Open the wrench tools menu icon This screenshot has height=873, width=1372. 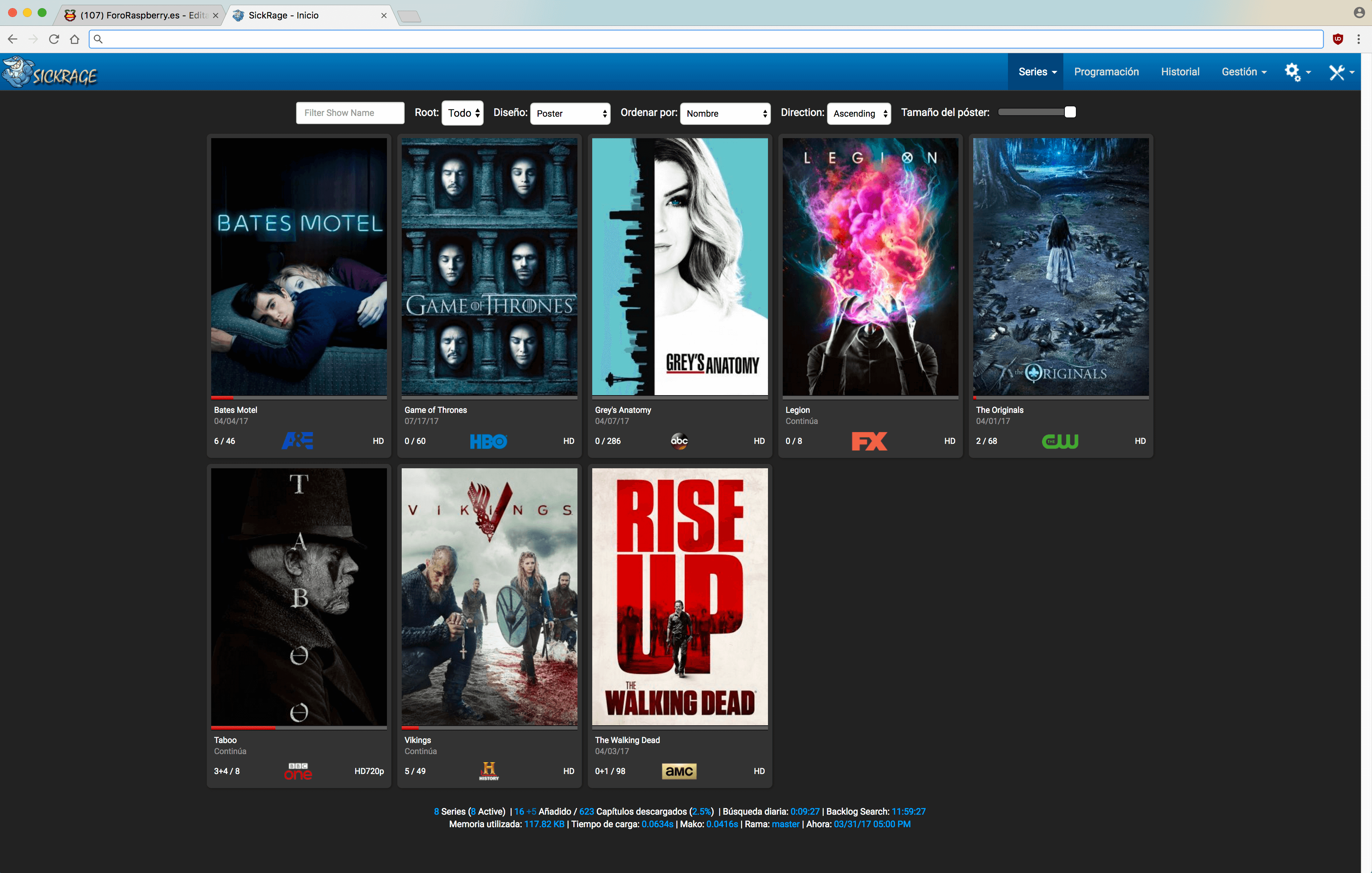coord(1337,72)
